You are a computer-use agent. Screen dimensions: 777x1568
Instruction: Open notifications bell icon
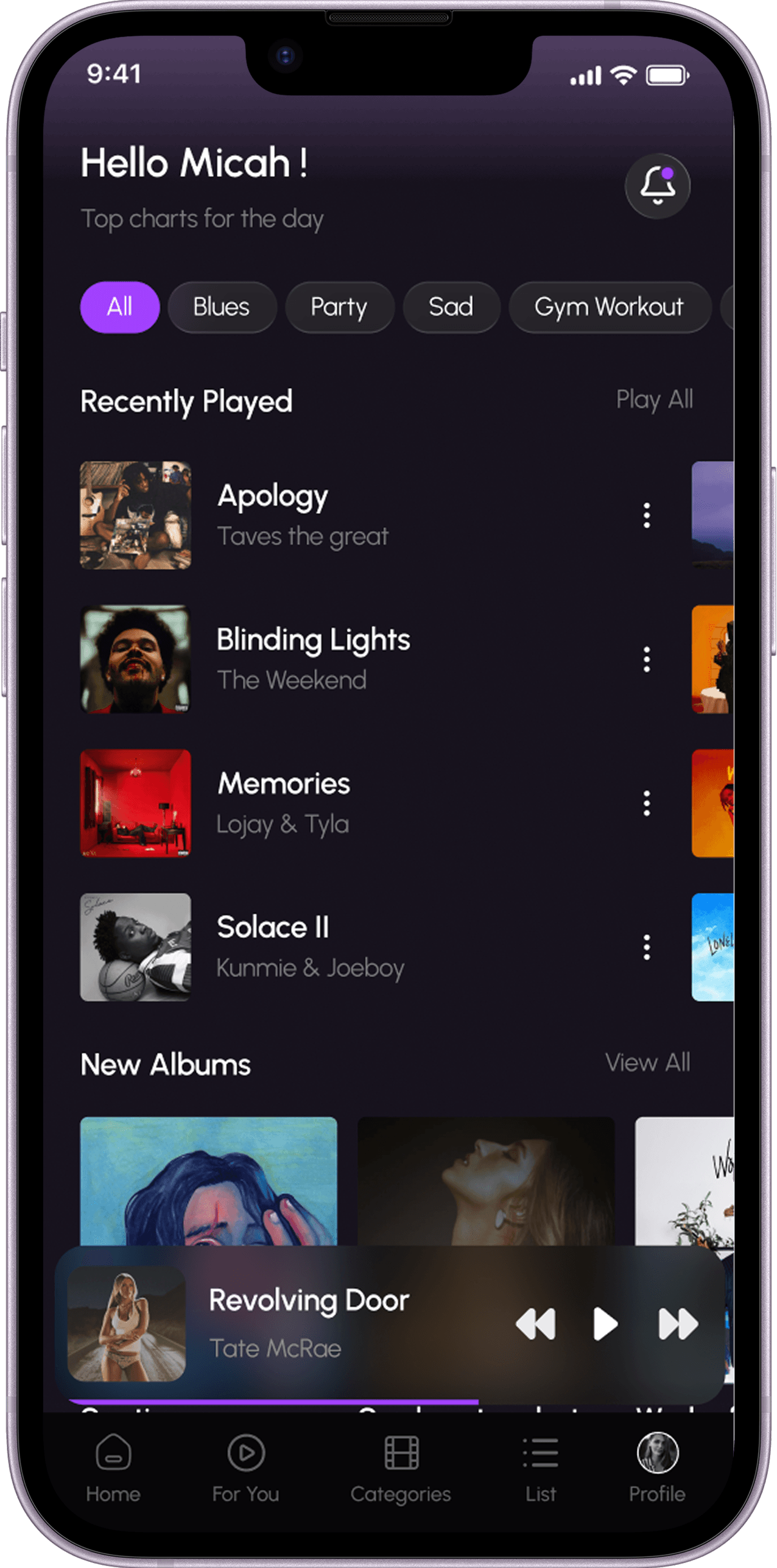point(657,186)
